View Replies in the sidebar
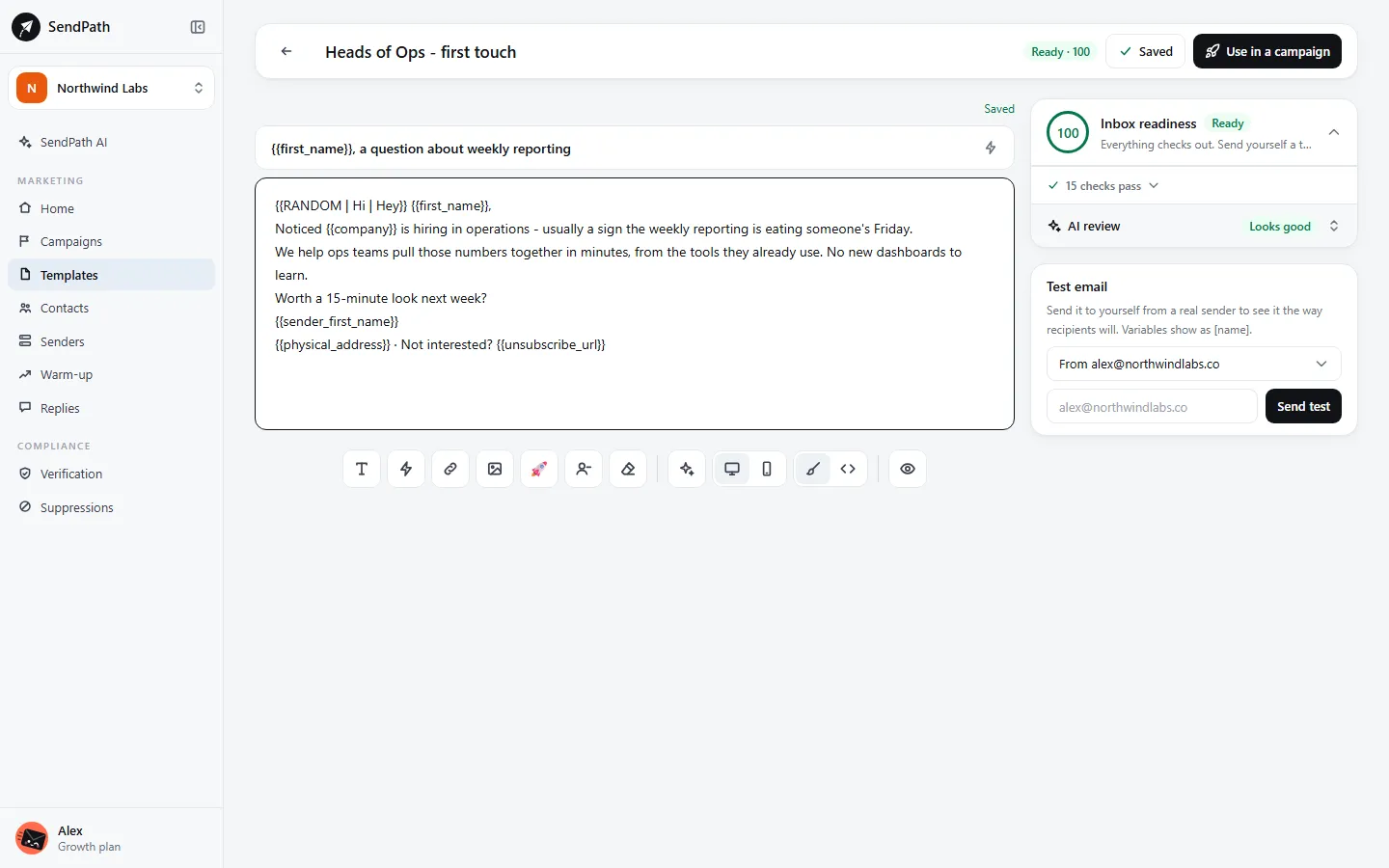This screenshot has width=1389, height=868. tap(111, 408)
